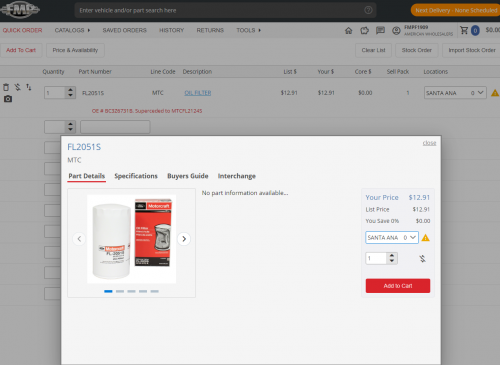The height and width of the screenshot is (365, 500).
Task: Click the camera icon for FL2051S row
Action: [8, 99]
